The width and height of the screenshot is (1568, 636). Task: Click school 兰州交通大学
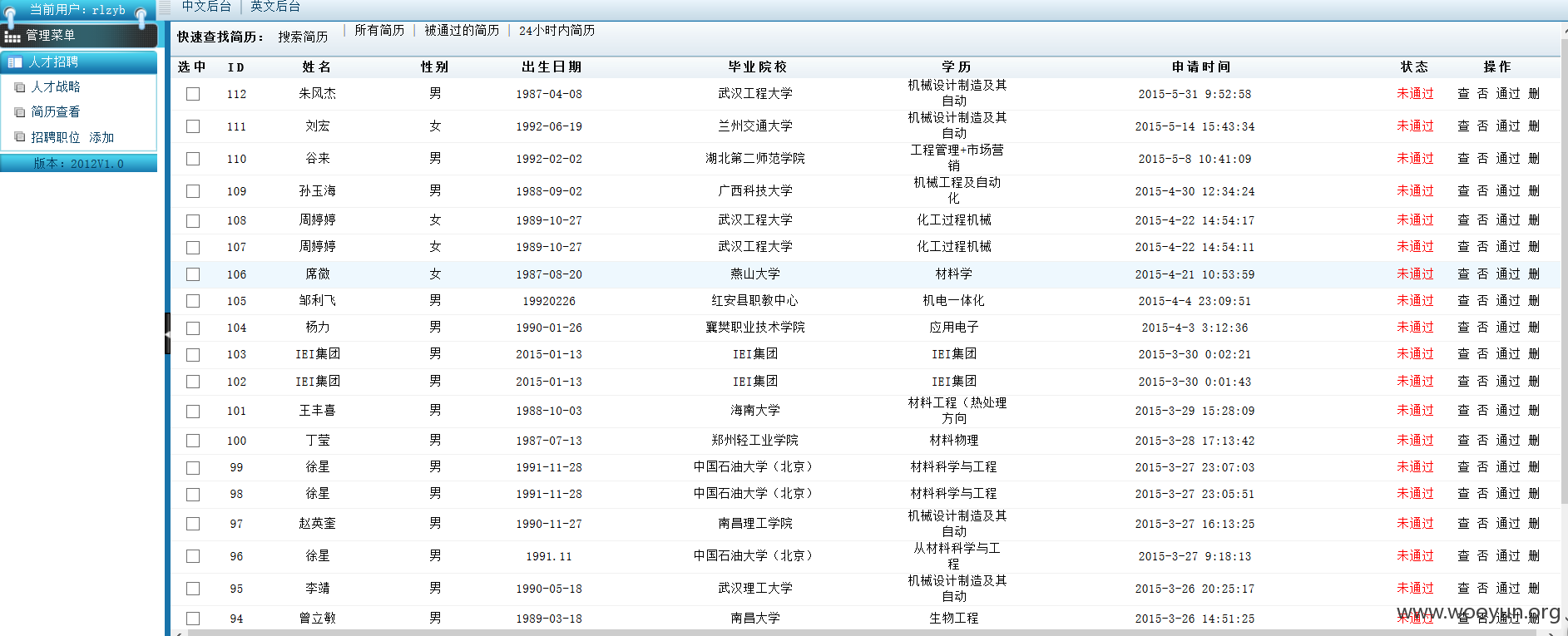point(755,126)
